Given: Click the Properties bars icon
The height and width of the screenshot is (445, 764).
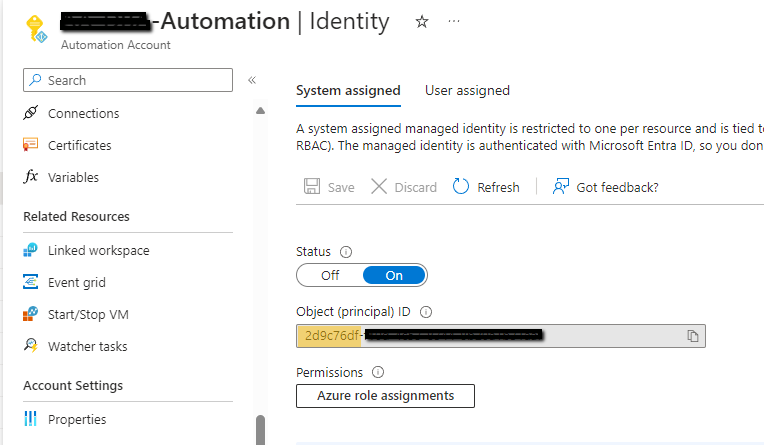Looking at the screenshot, I should pyautogui.click(x=30, y=418).
